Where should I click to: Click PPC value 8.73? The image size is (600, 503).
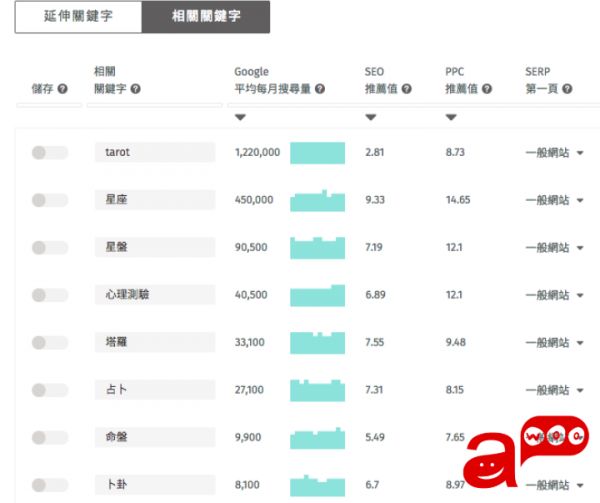click(455, 153)
